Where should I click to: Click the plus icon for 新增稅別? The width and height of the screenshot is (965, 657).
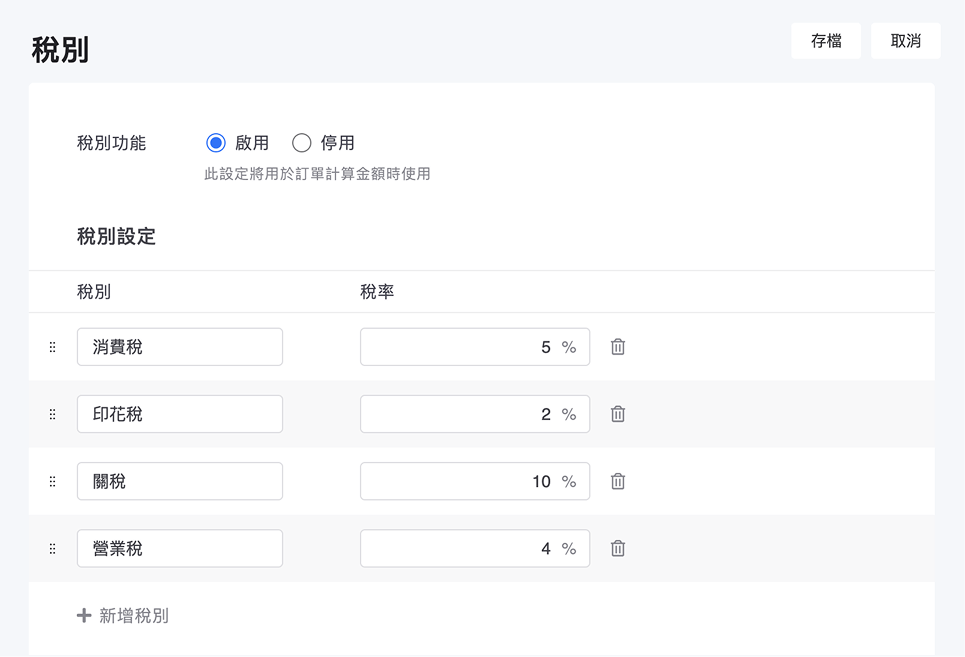coord(84,615)
